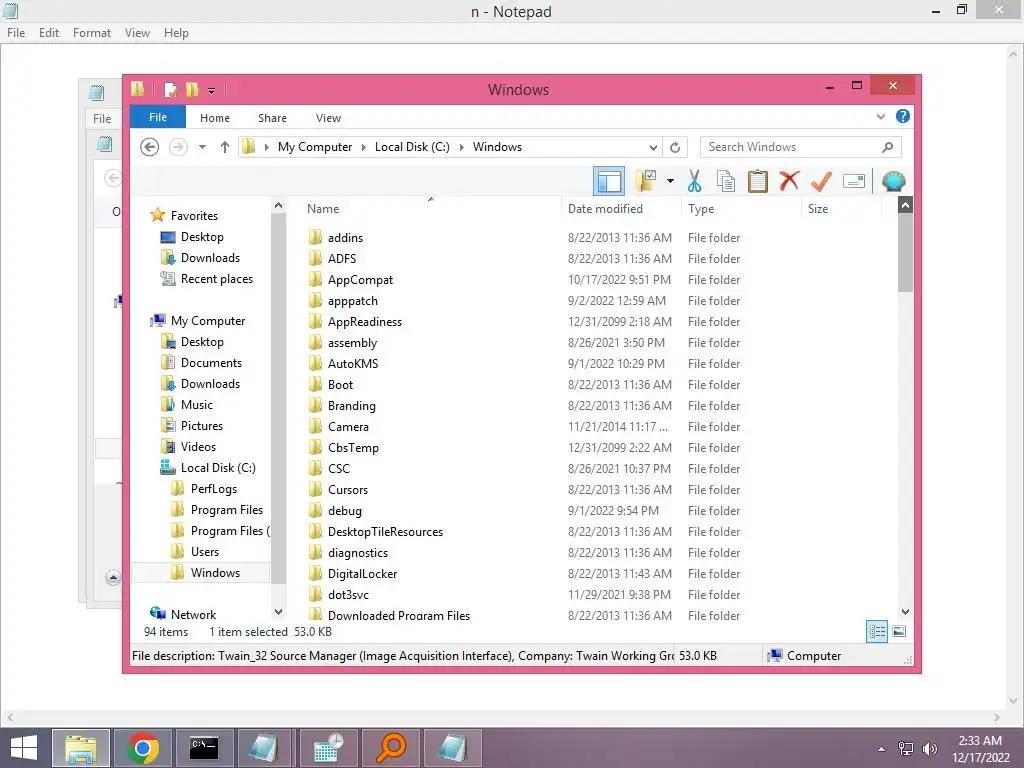Viewport: 1024px width, 768px height.
Task: Click the orange checkmark Properties icon
Action: 821,181
